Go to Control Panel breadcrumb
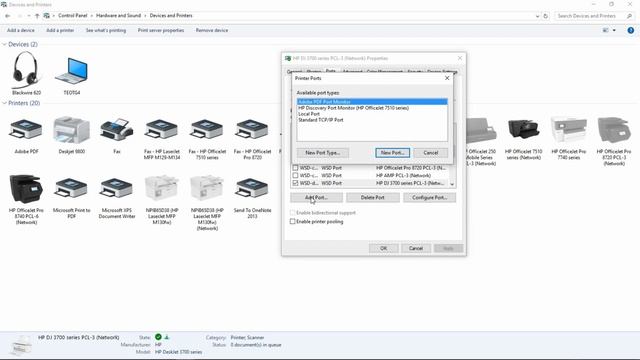The image size is (640, 360). point(73,16)
